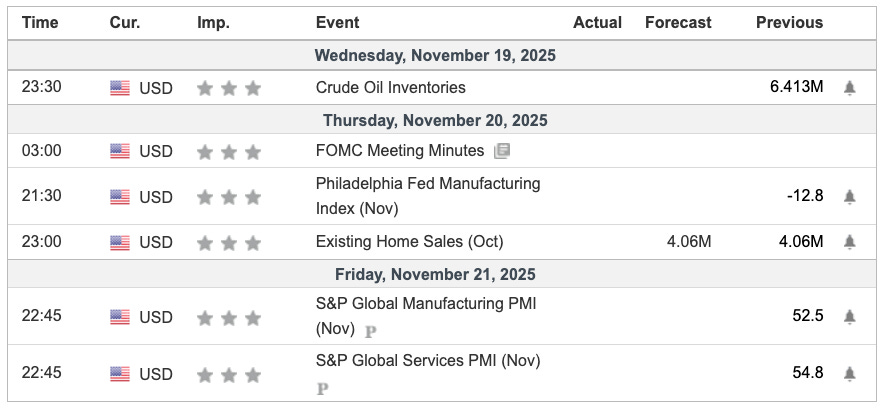Create alert for S&P Global Manufacturing PMI

pos(849,317)
